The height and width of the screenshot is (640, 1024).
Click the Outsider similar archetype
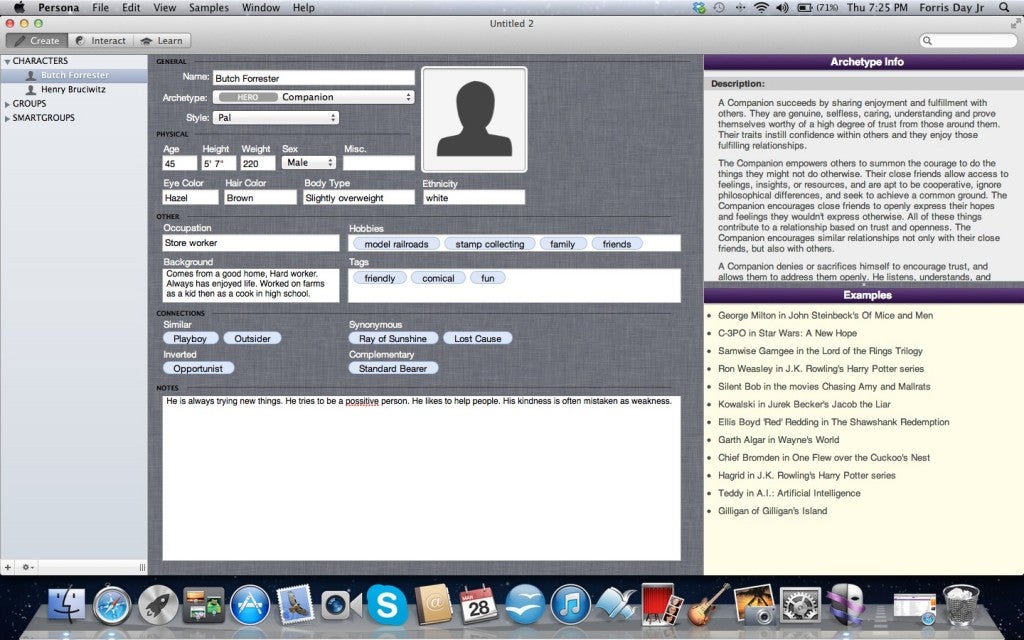click(x=252, y=338)
